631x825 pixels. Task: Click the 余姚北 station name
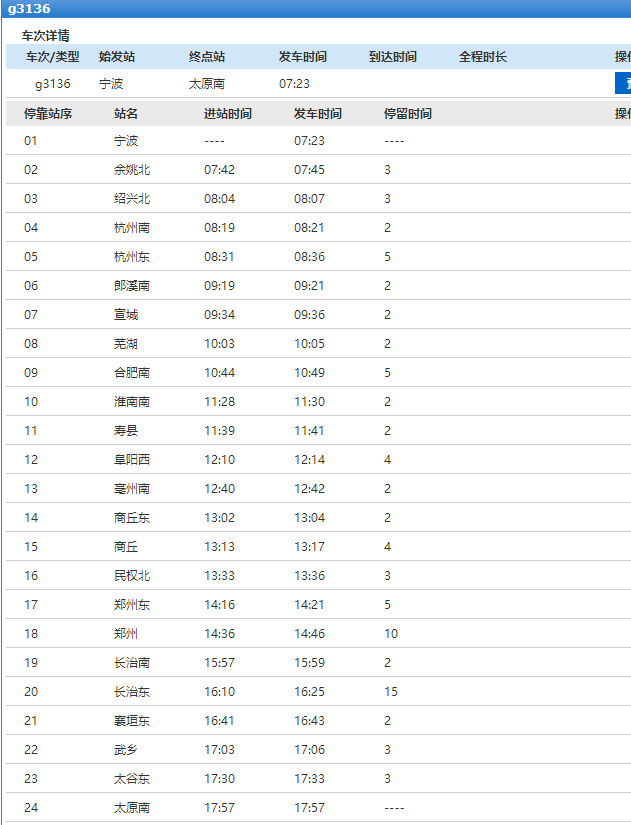tap(132, 169)
